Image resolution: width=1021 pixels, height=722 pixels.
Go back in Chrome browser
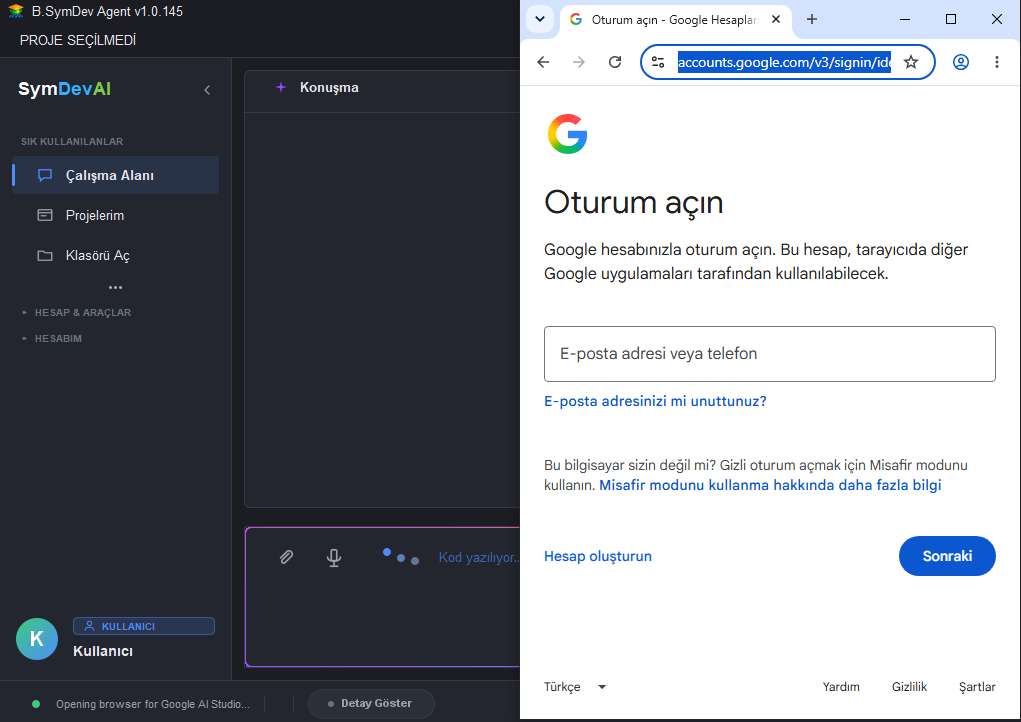tap(543, 62)
